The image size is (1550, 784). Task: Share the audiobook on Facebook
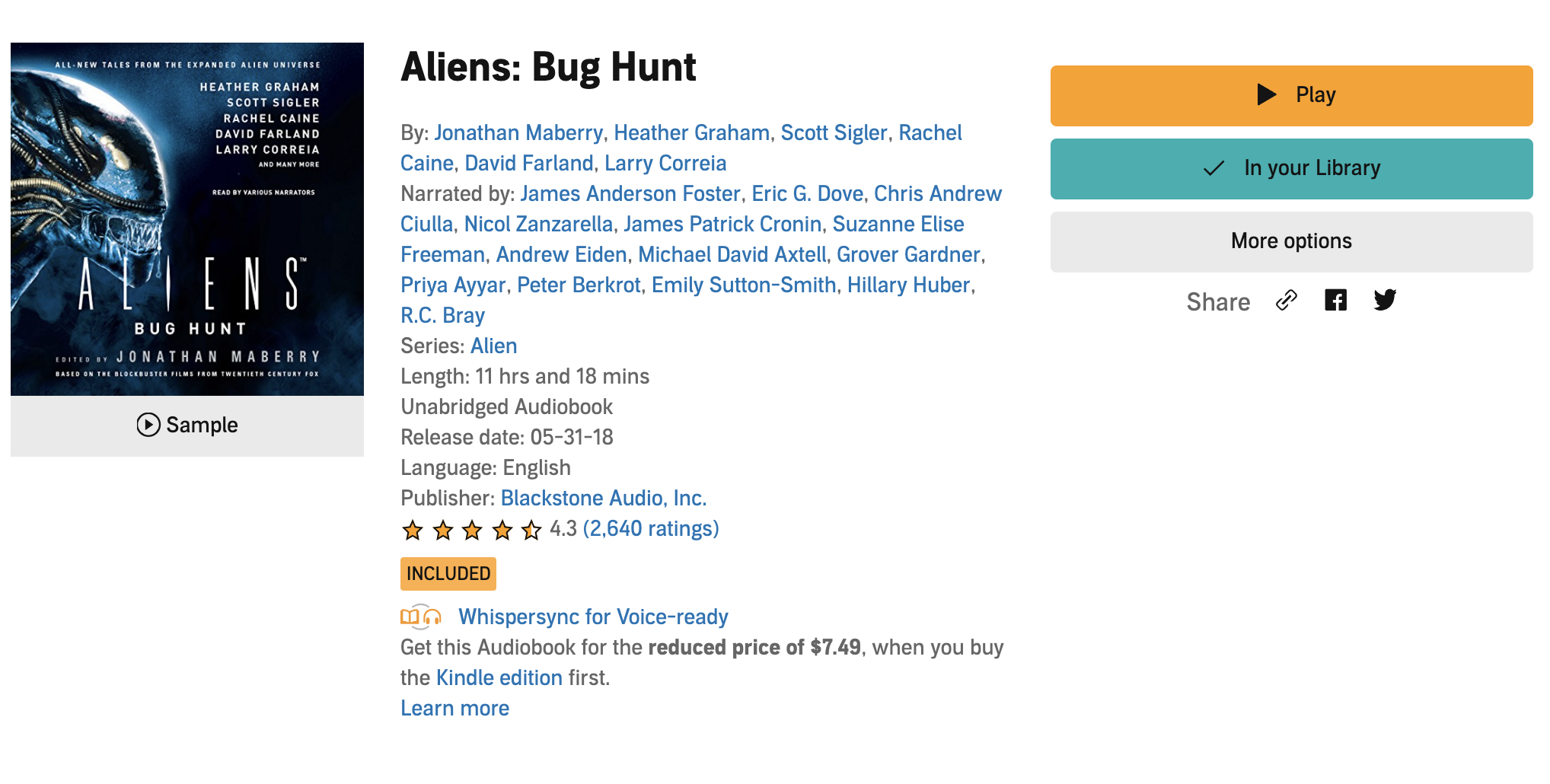pos(1335,301)
